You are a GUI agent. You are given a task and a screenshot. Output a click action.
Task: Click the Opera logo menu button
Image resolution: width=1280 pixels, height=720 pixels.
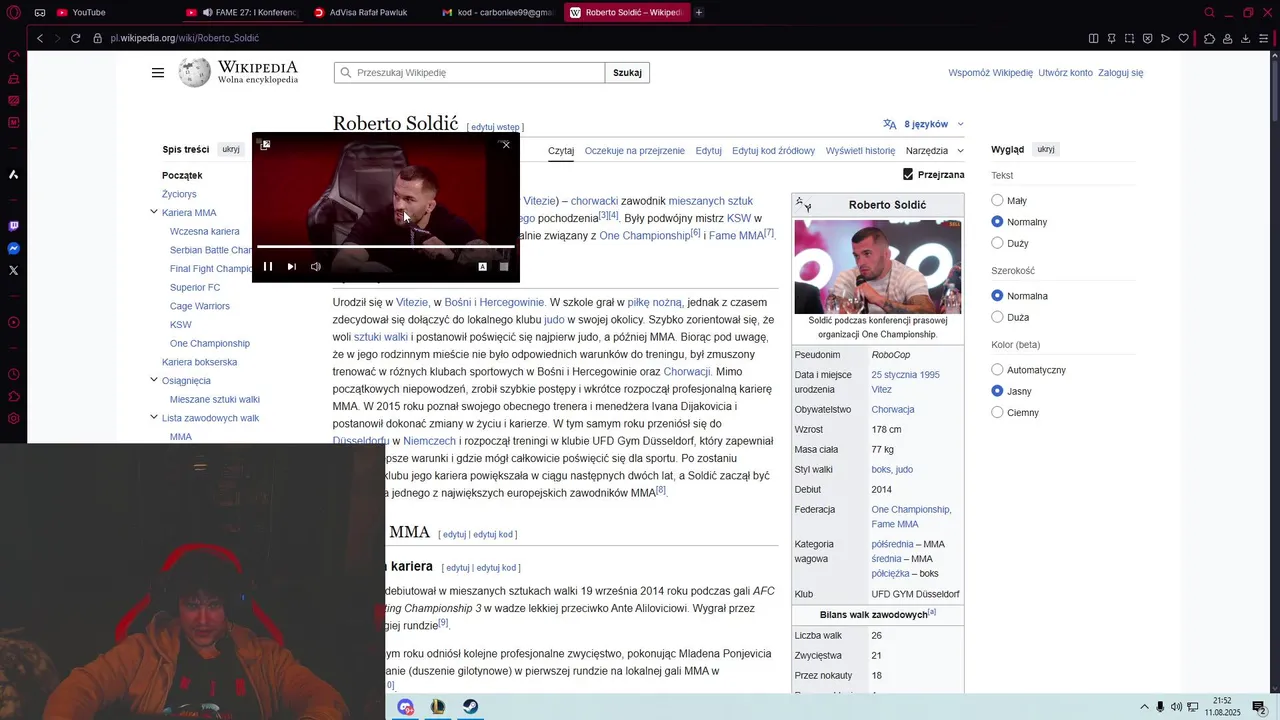pyautogui.click(x=14, y=12)
